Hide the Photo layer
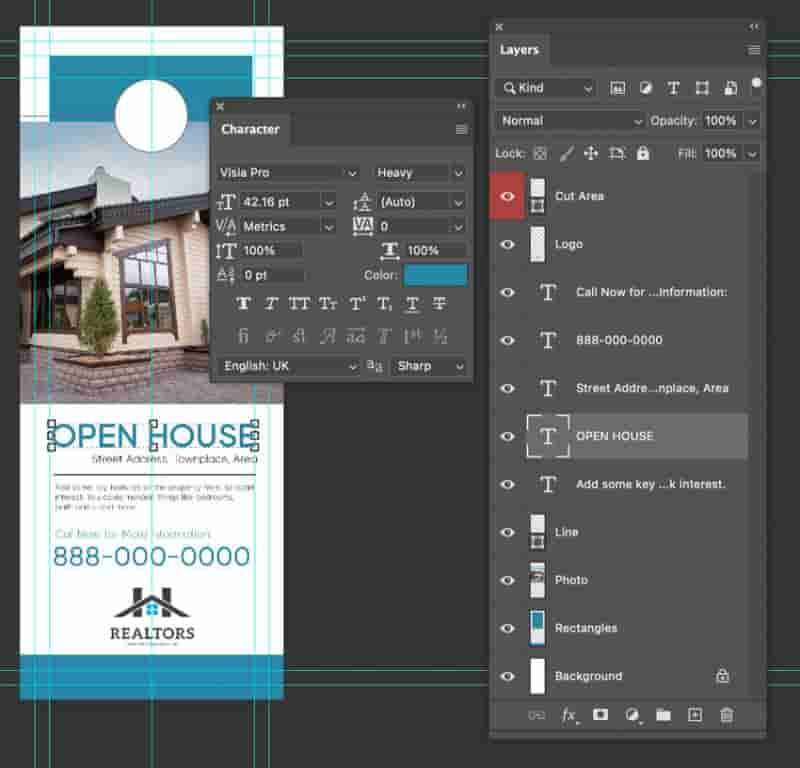This screenshot has height=768, width=800. point(507,580)
